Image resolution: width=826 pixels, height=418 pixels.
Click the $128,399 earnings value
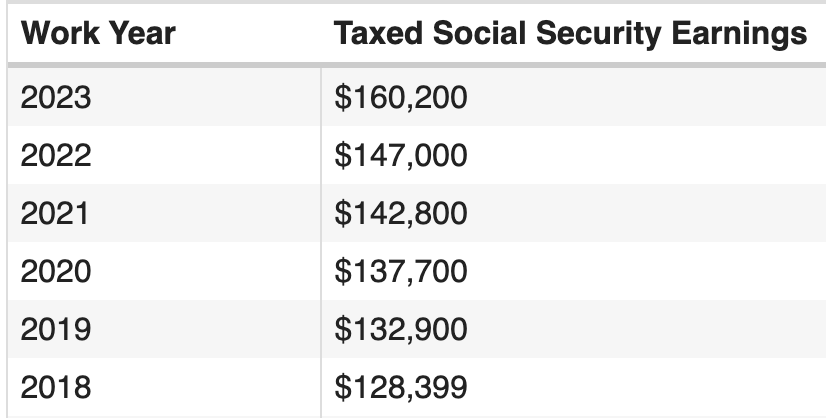click(x=401, y=386)
